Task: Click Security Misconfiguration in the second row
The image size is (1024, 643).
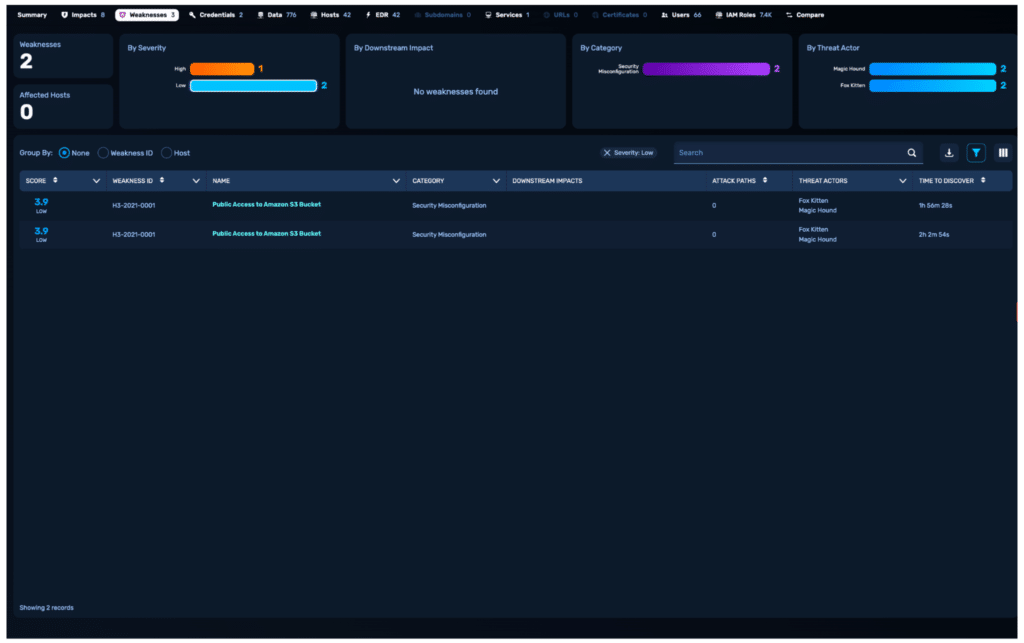Action: [449, 234]
